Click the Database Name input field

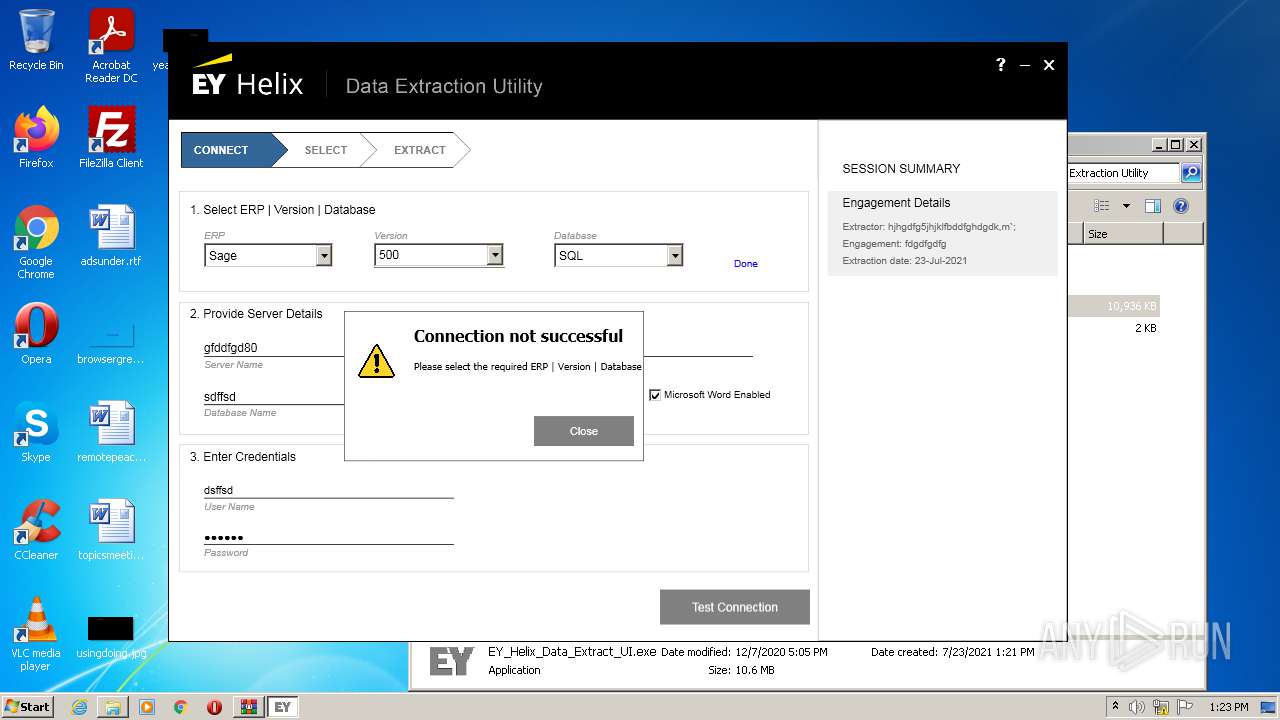click(x=273, y=396)
